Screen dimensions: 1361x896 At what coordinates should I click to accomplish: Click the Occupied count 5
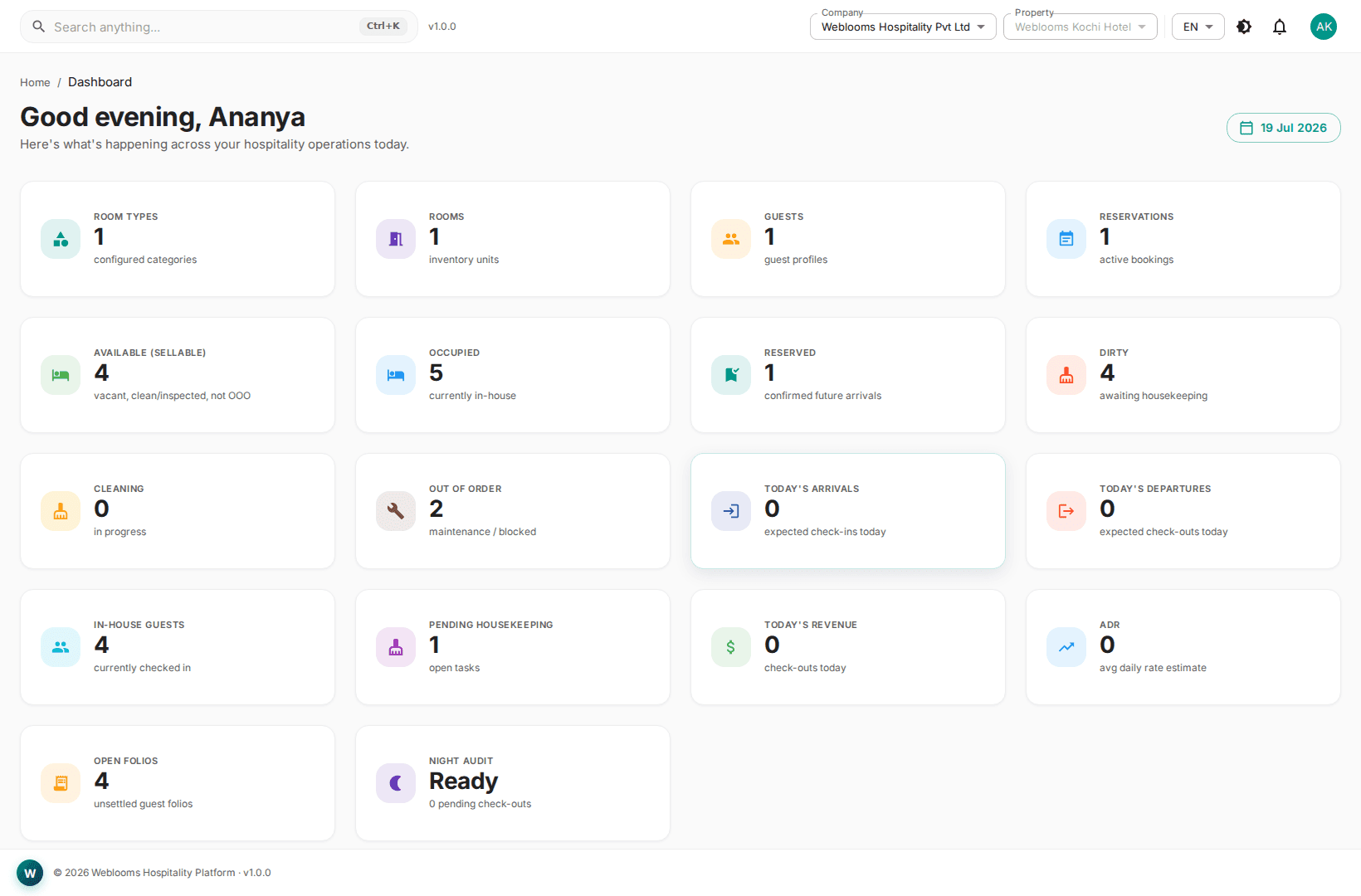[436, 373]
